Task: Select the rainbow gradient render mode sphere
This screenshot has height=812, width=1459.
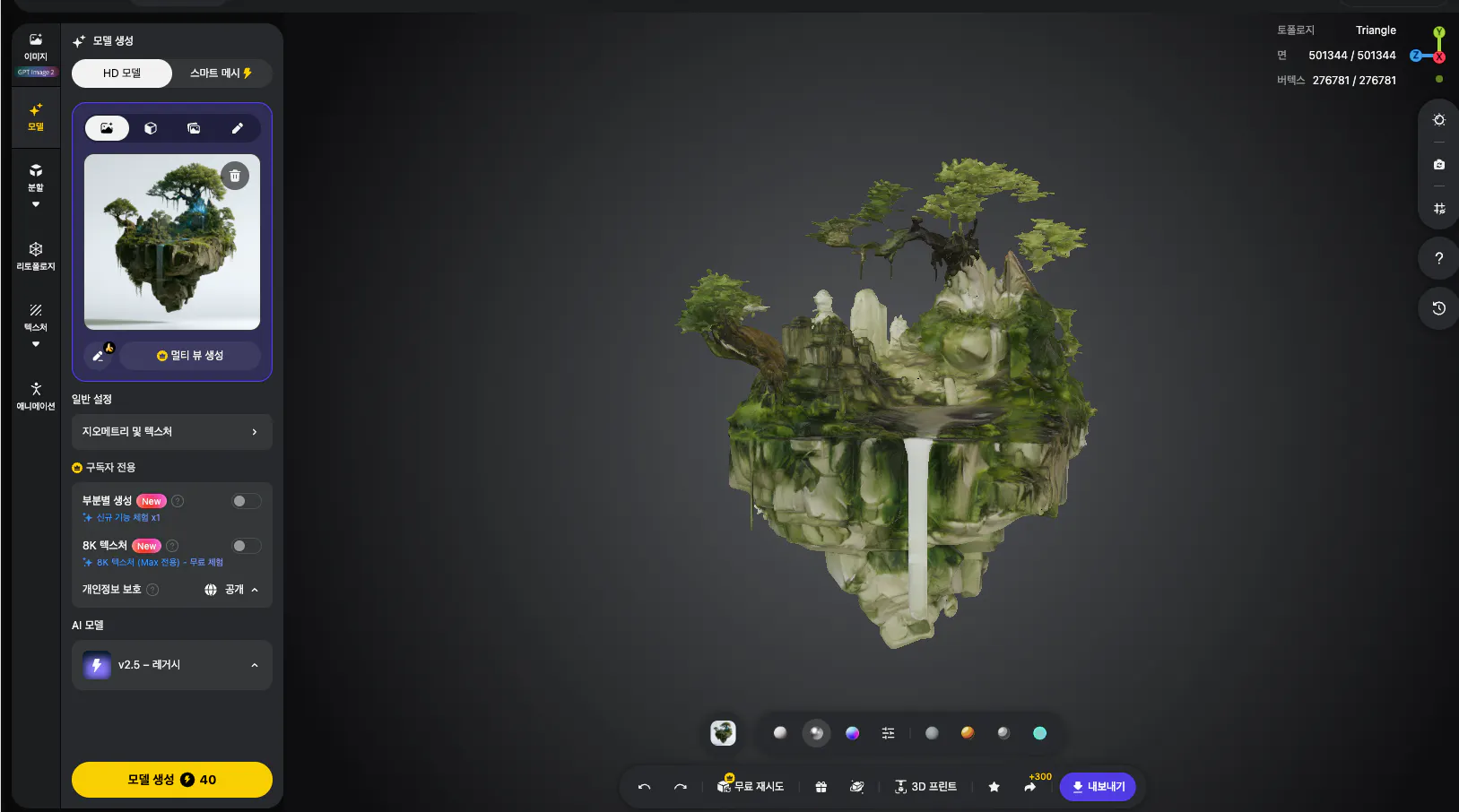Action: [x=852, y=733]
